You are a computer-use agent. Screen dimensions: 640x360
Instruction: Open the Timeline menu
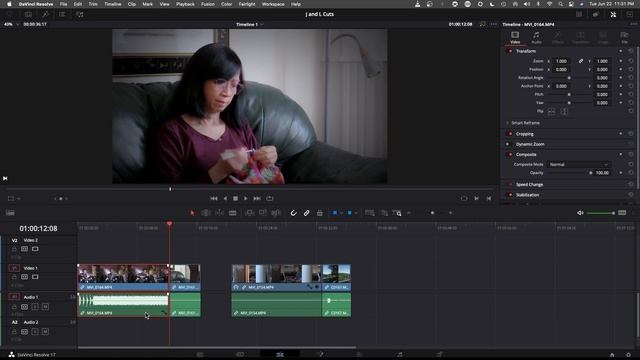tap(113, 4)
